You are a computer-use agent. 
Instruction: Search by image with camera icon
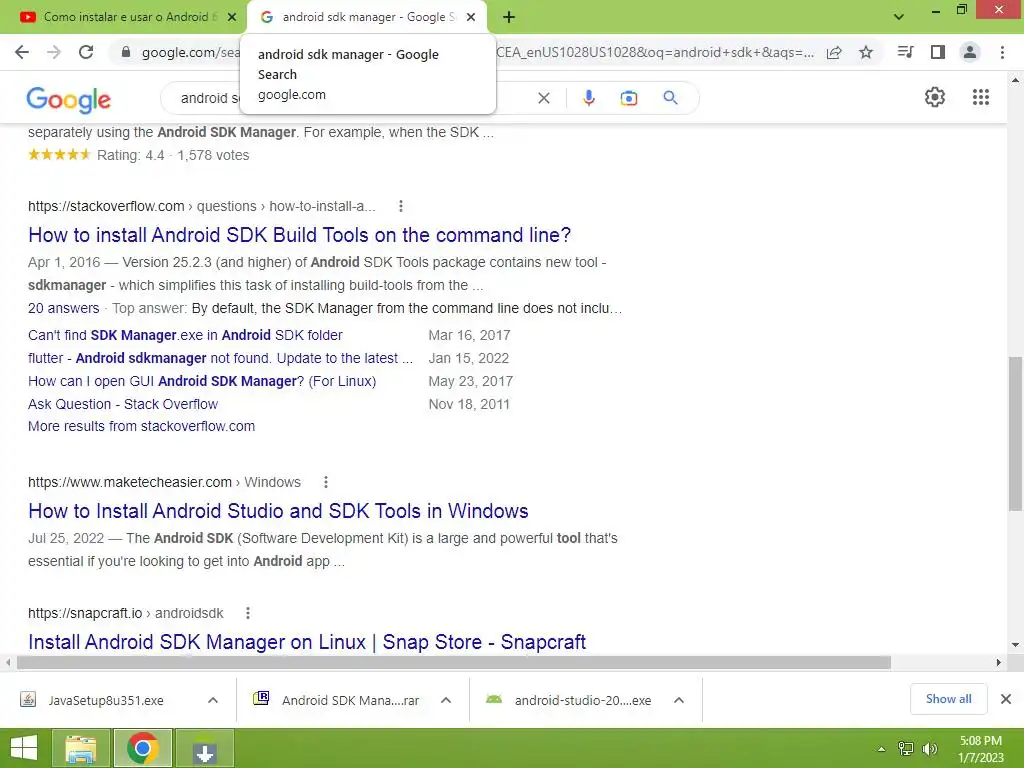coord(628,98)
